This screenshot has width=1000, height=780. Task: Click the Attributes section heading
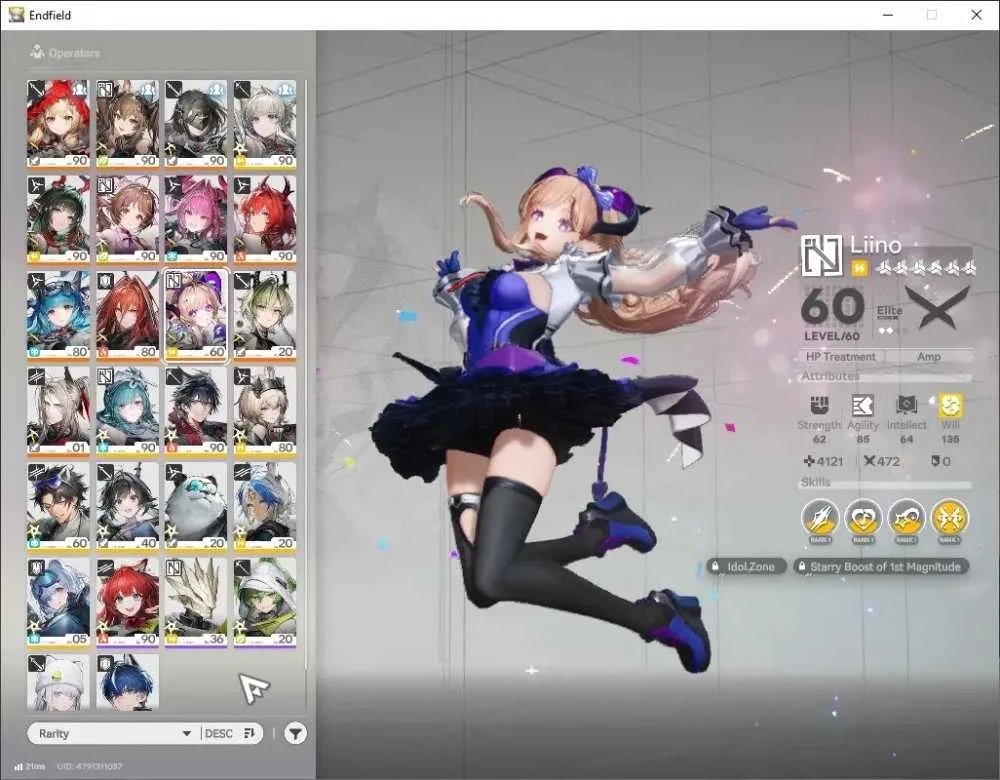830,376
